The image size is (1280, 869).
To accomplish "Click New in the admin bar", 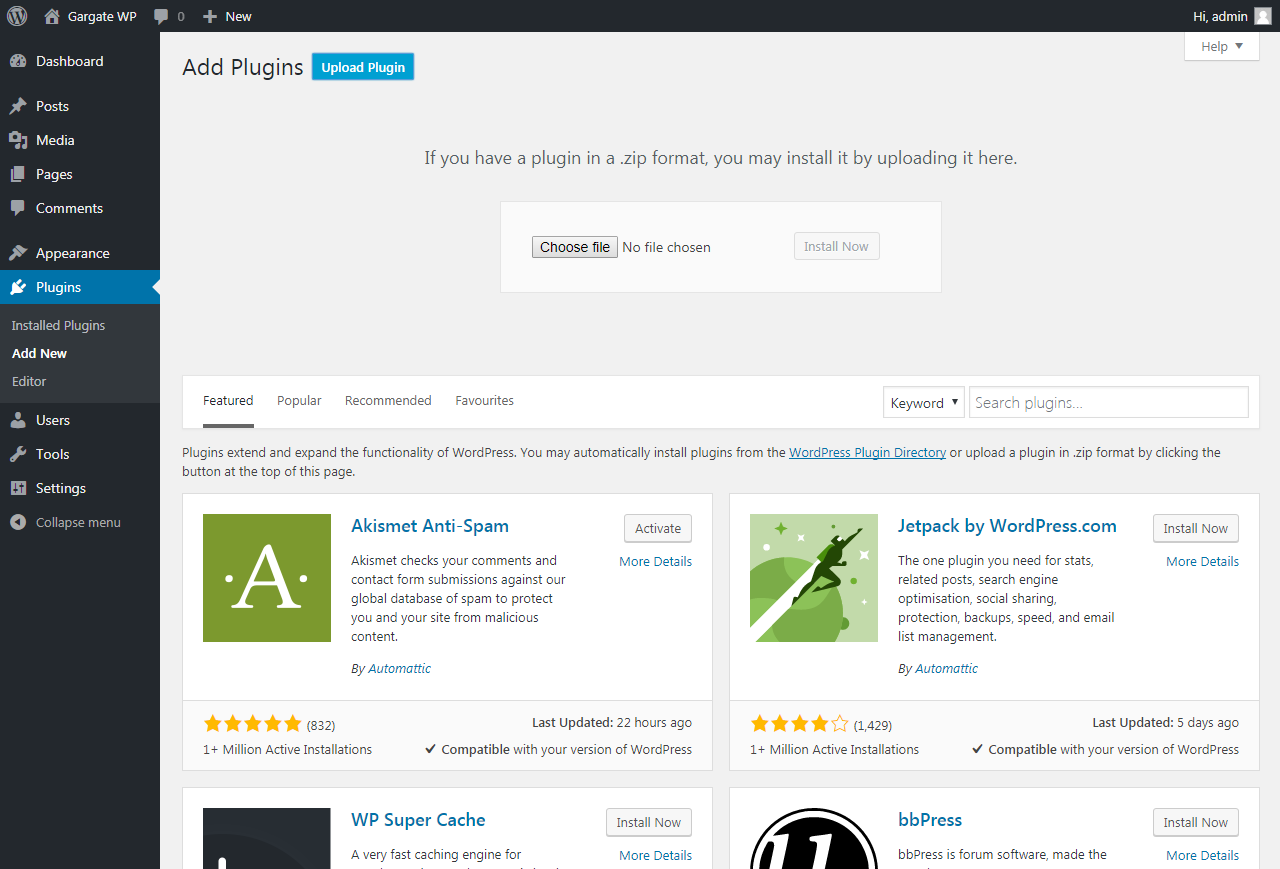I will pyautogui.click(x=238, y=17).
